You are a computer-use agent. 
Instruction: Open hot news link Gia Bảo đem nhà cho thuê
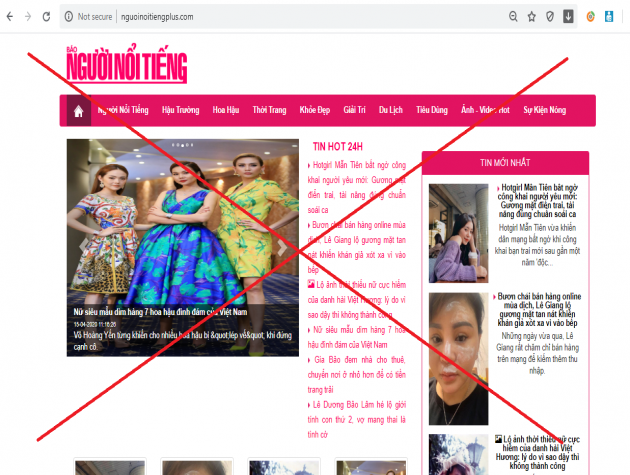pyautogui.click(x=357, y=375)
